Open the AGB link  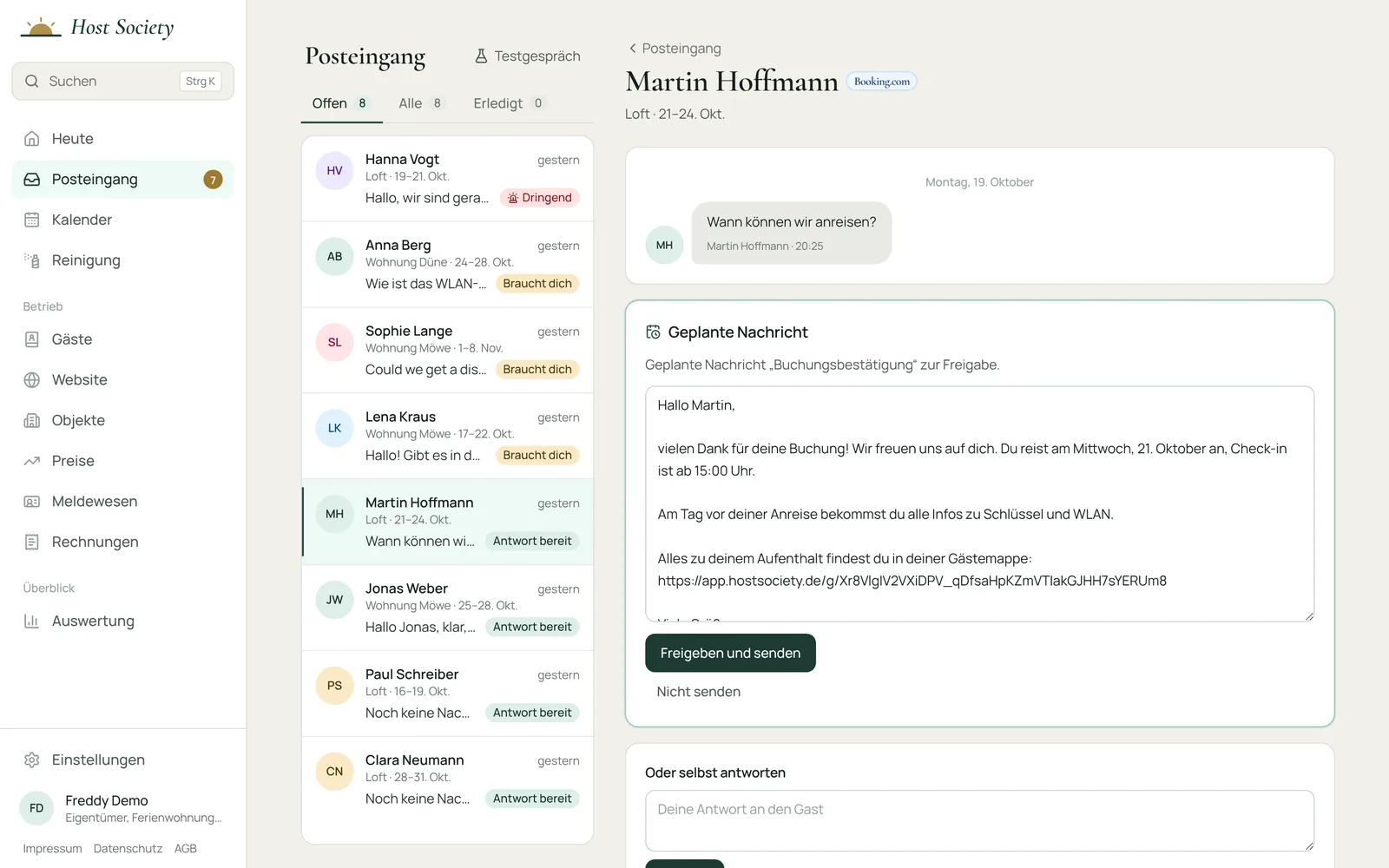(x=186, y=849)
